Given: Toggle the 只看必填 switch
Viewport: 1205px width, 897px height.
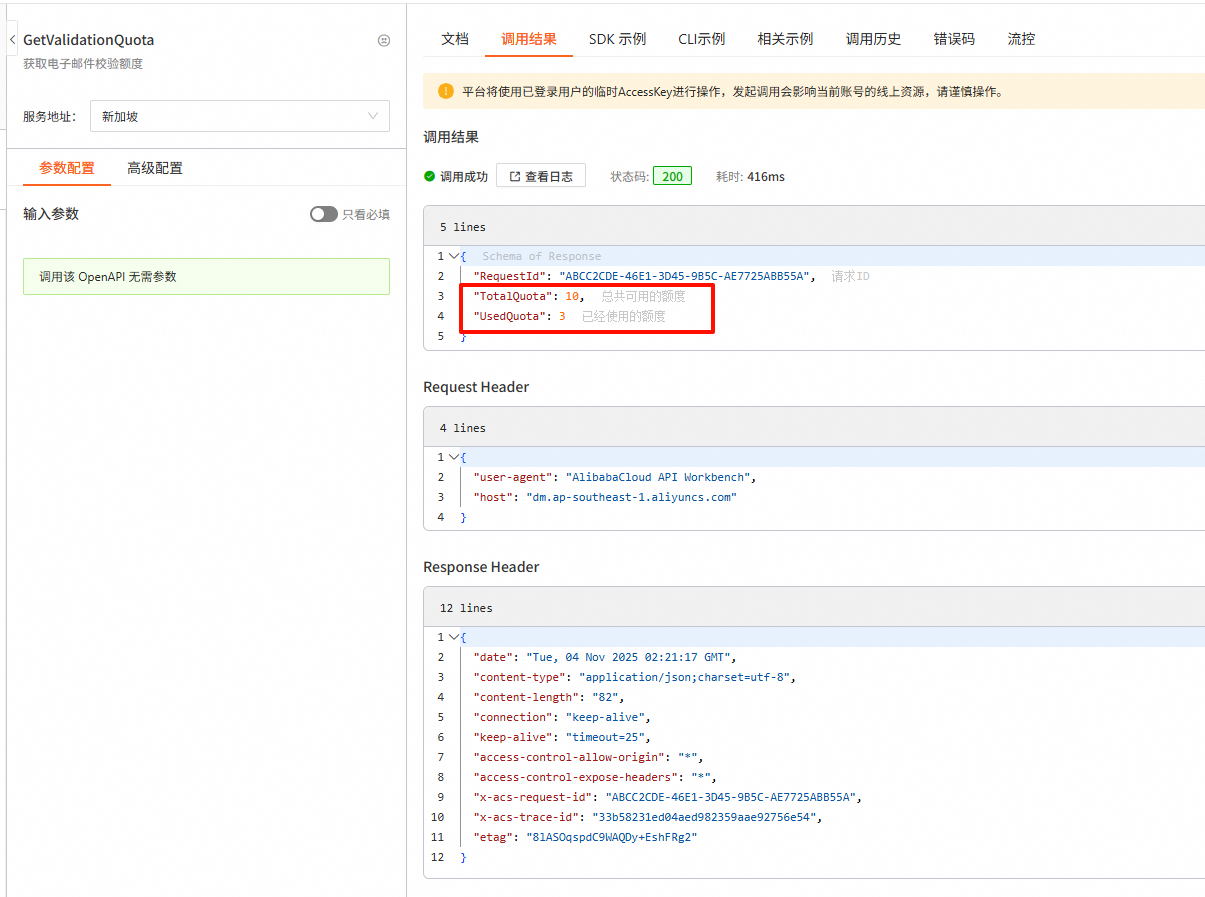Looking at the screenshot, I should [323, 214].
